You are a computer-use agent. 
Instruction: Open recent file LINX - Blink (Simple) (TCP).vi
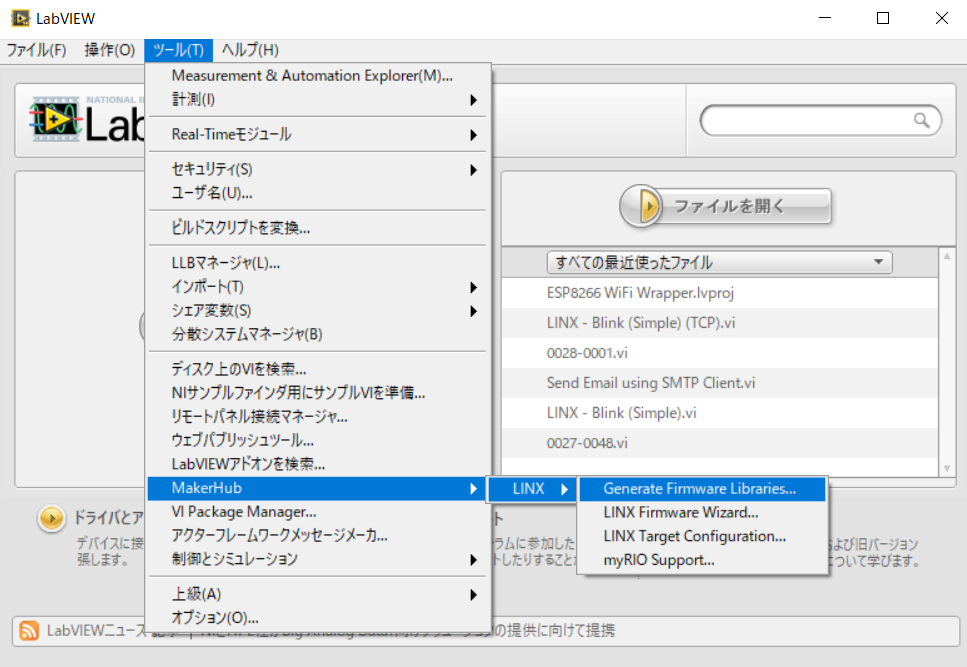720,323
